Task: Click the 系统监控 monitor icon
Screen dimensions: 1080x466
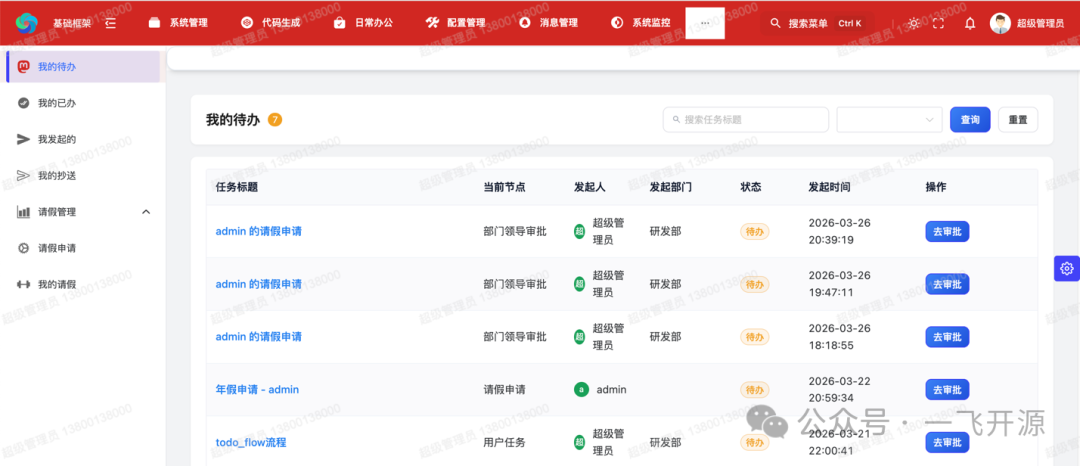Action: coord(617,23)
